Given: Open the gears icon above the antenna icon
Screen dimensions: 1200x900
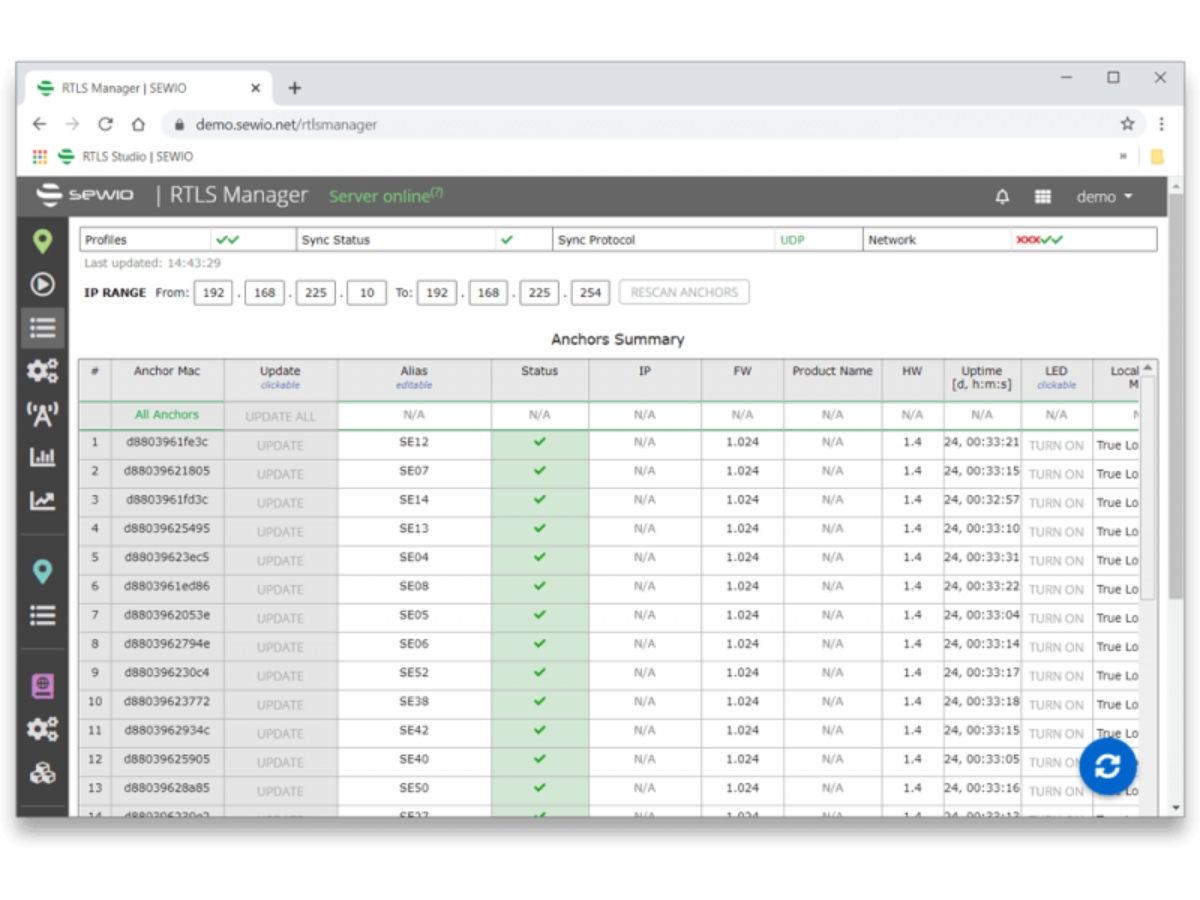Looking at the screenshot, I should click(42, 371).
